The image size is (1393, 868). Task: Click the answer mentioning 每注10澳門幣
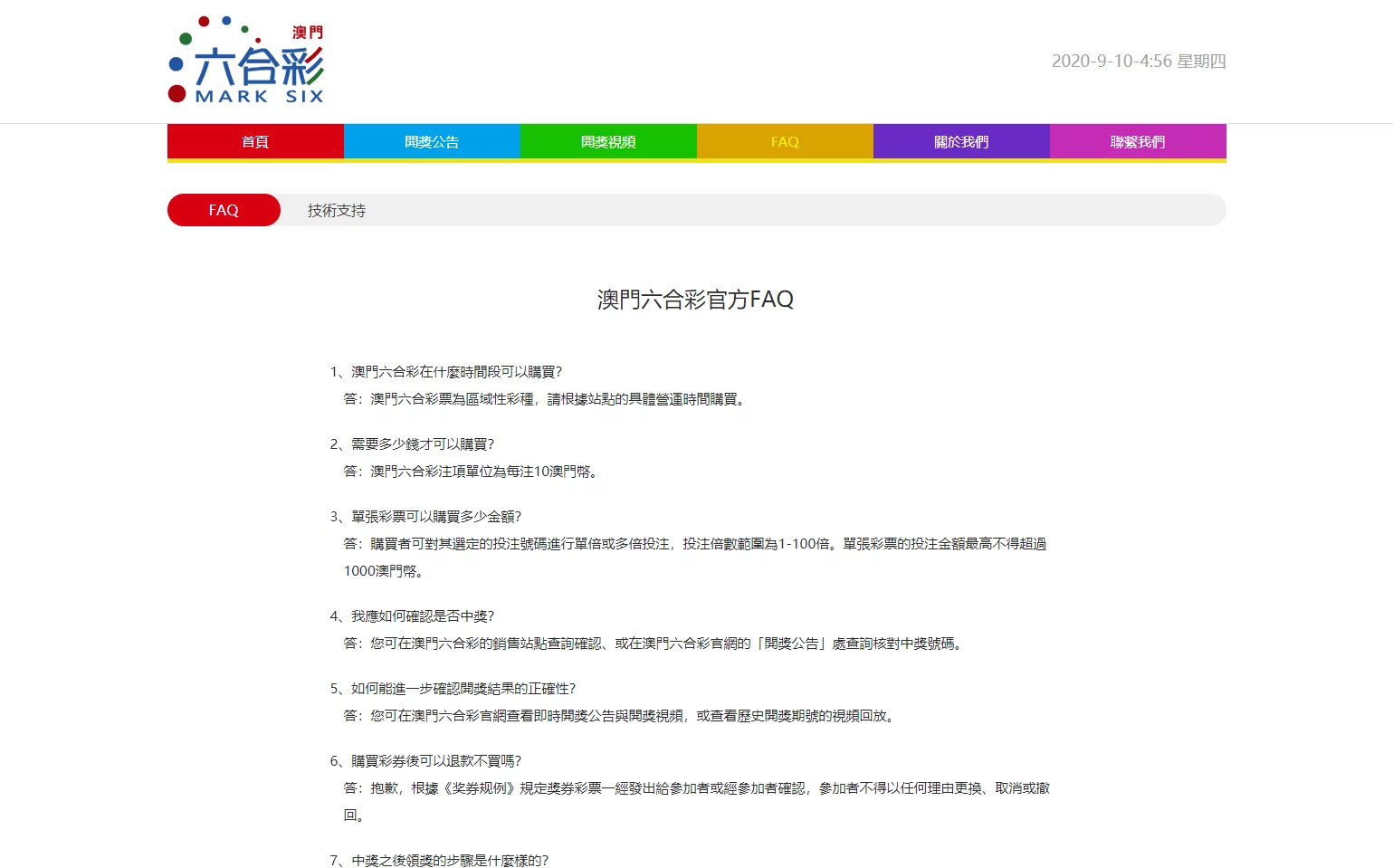coord(472,472)
